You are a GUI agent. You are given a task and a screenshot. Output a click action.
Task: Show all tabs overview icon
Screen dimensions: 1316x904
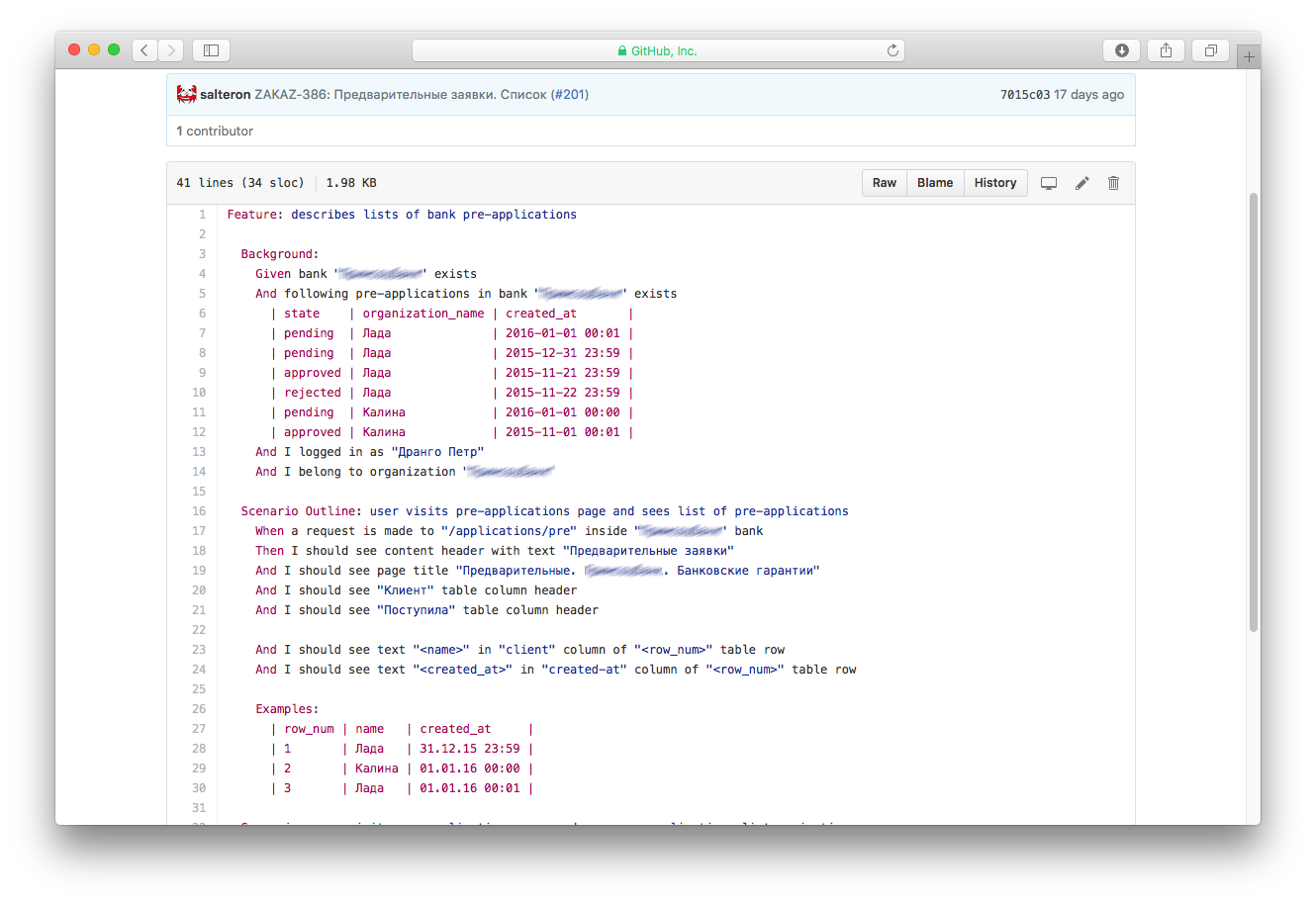(x=1210, y=50)
